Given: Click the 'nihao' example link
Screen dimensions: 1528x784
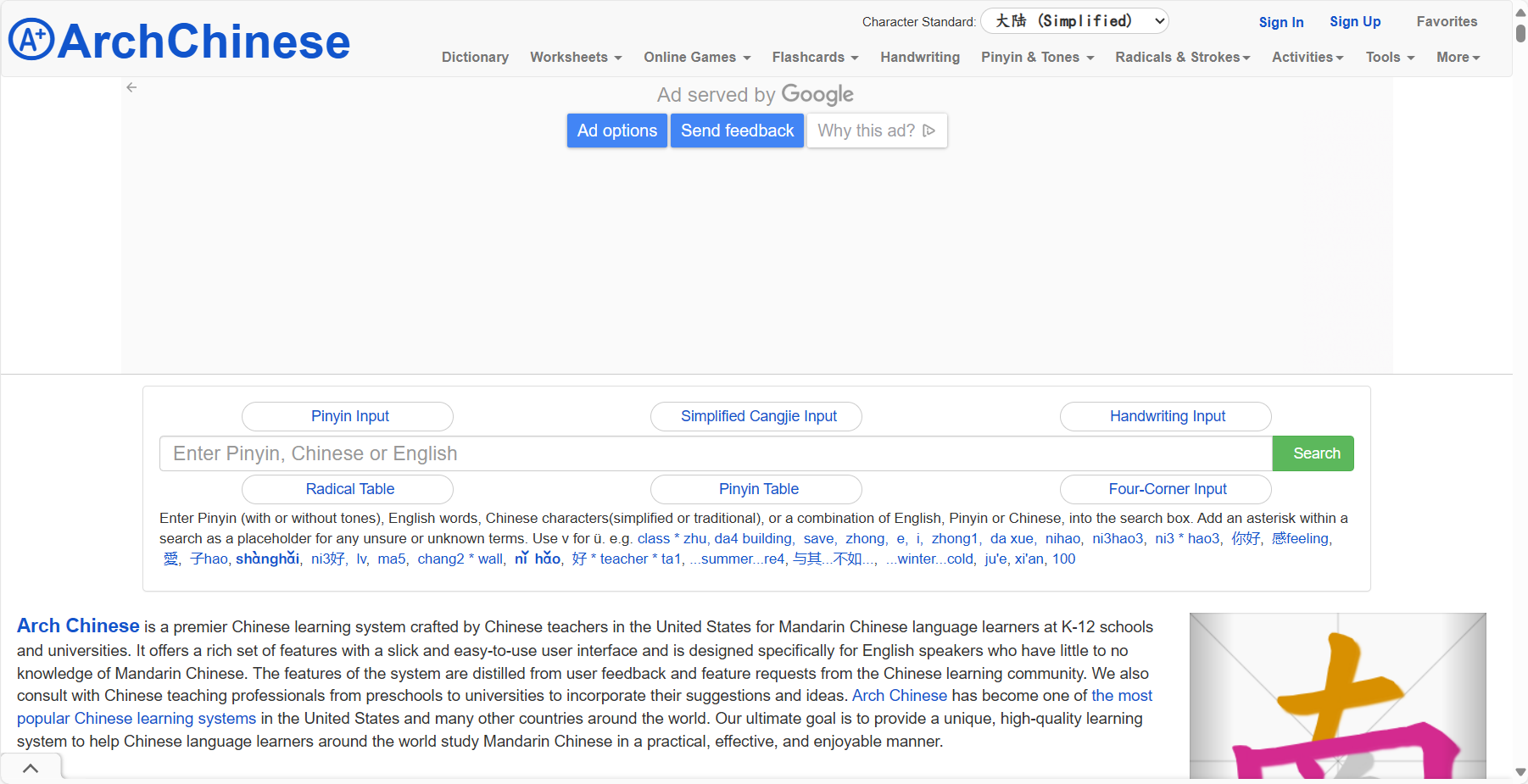Looking at the screenshot, I should click(1062, 538).
